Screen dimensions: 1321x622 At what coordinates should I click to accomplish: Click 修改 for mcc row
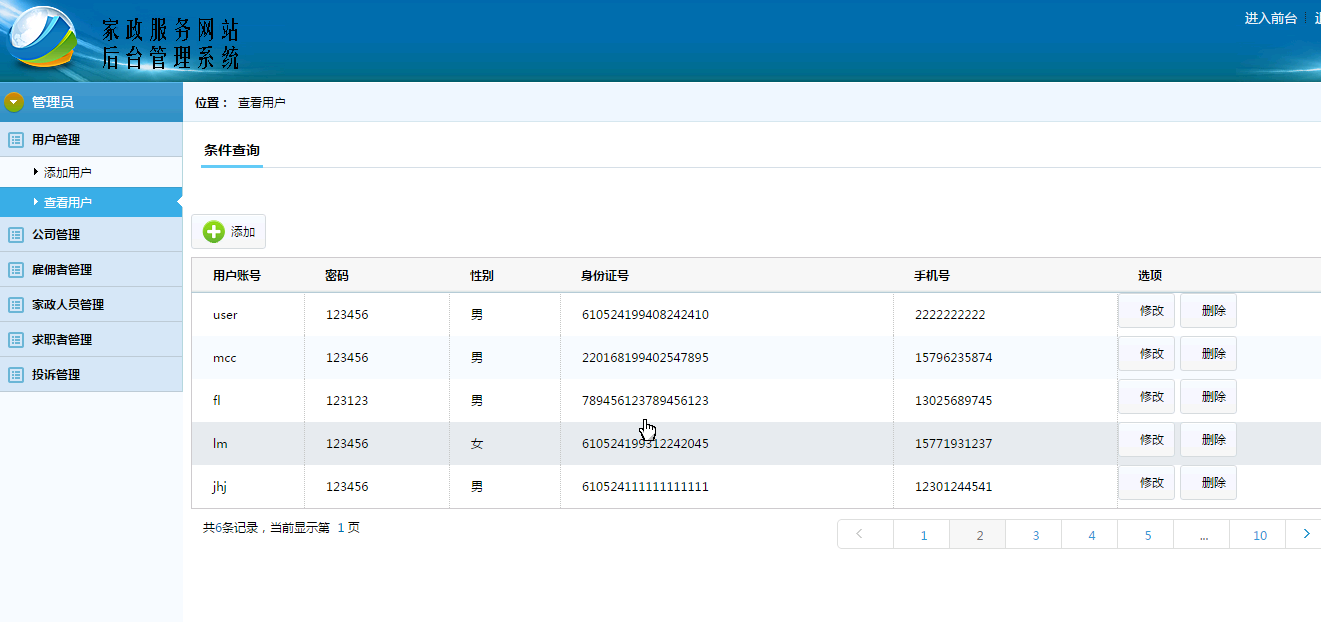coord(1147,353)
